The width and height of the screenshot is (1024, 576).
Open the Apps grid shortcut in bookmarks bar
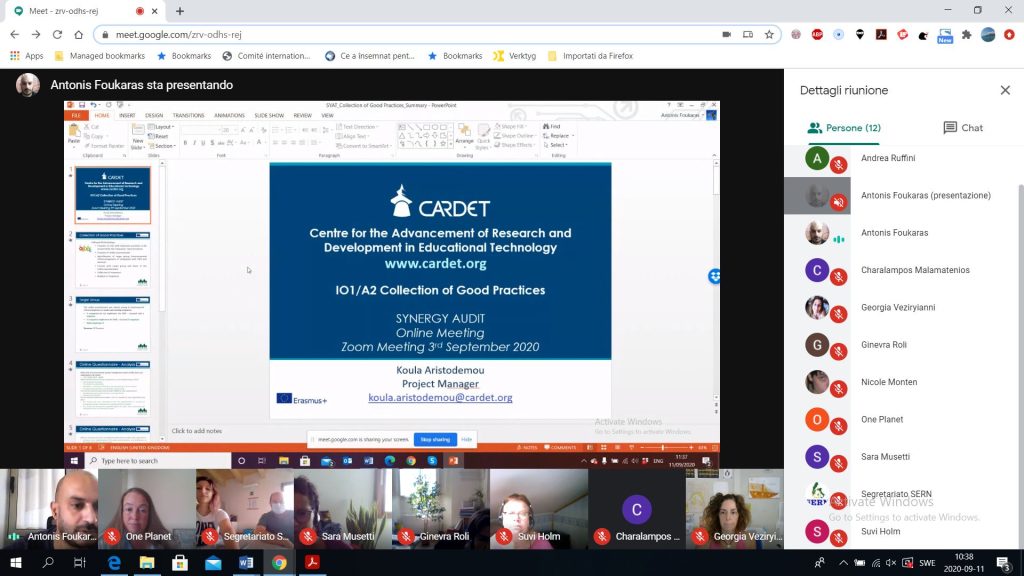click(27, 56)
